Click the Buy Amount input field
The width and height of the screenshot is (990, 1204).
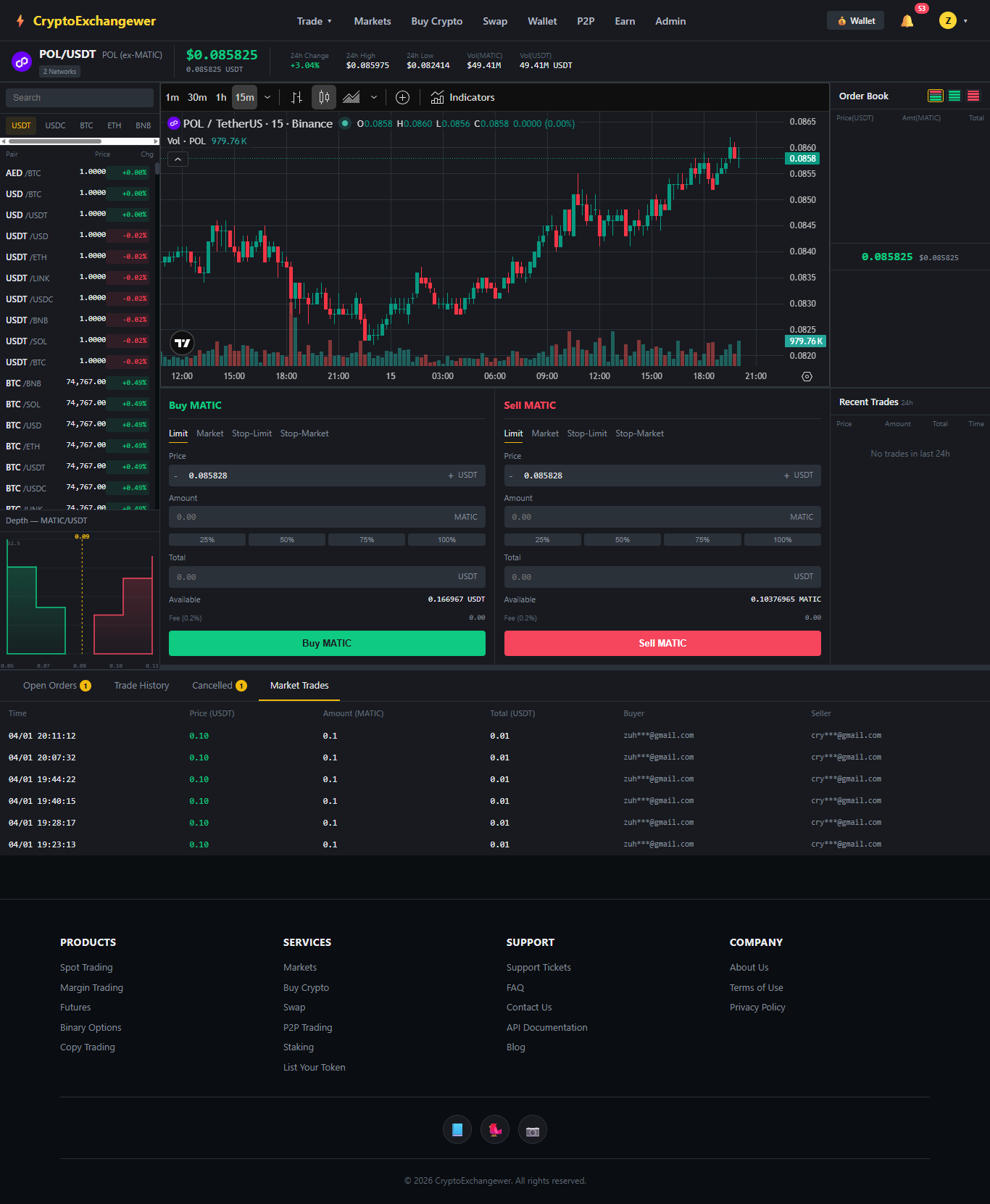point(327,517)
